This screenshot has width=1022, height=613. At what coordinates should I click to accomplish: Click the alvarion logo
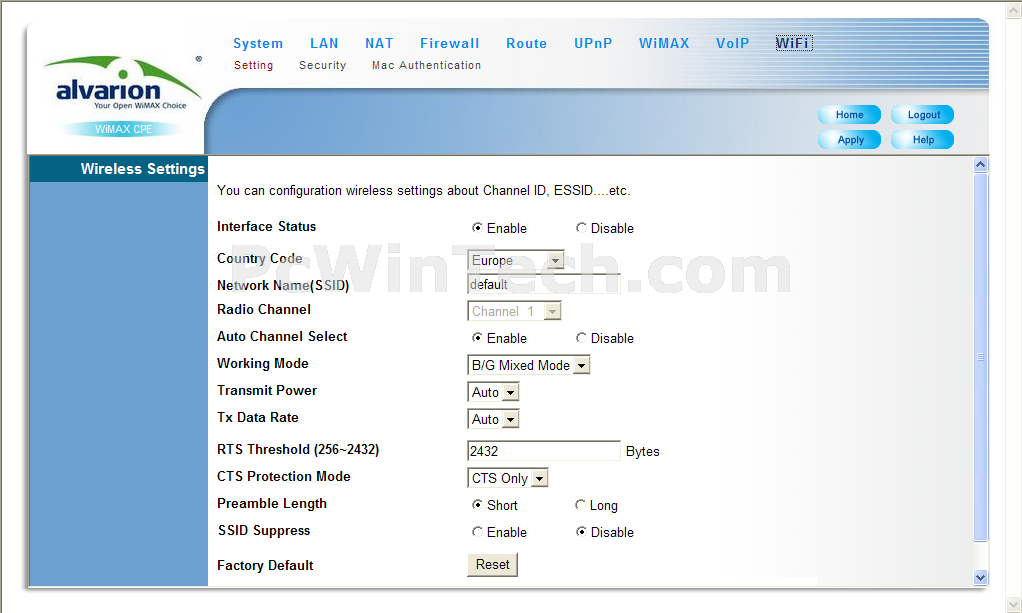point(123,83)
